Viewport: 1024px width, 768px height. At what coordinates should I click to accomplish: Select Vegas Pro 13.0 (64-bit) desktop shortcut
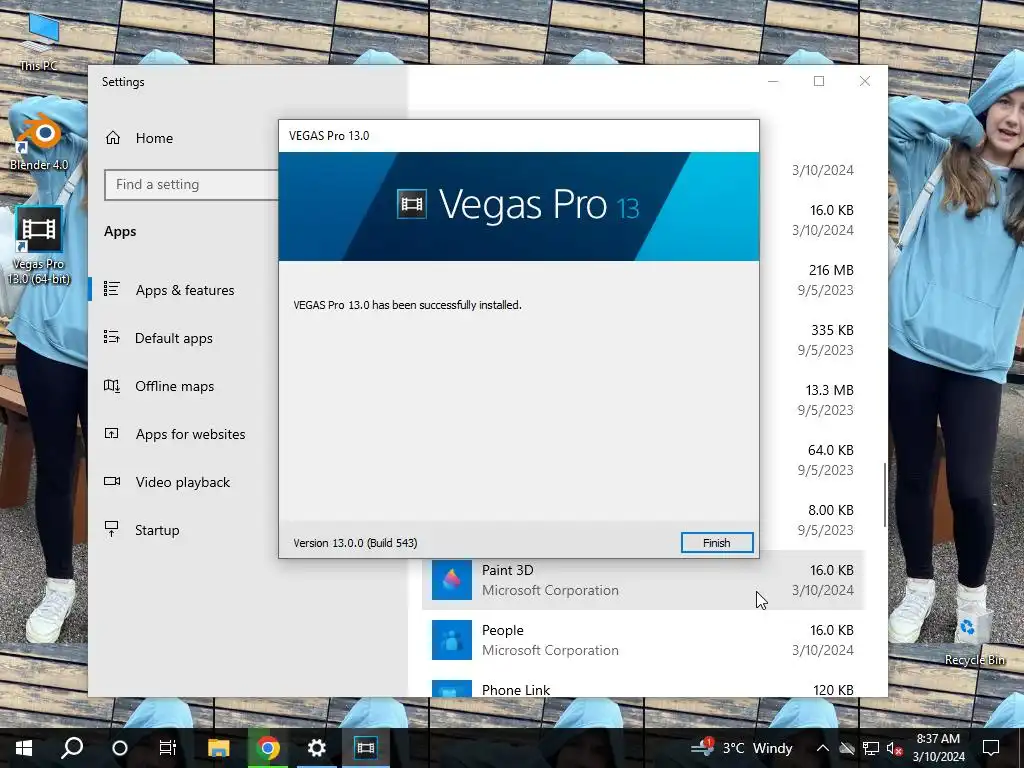pyautogui.click(x=39, y=246)
